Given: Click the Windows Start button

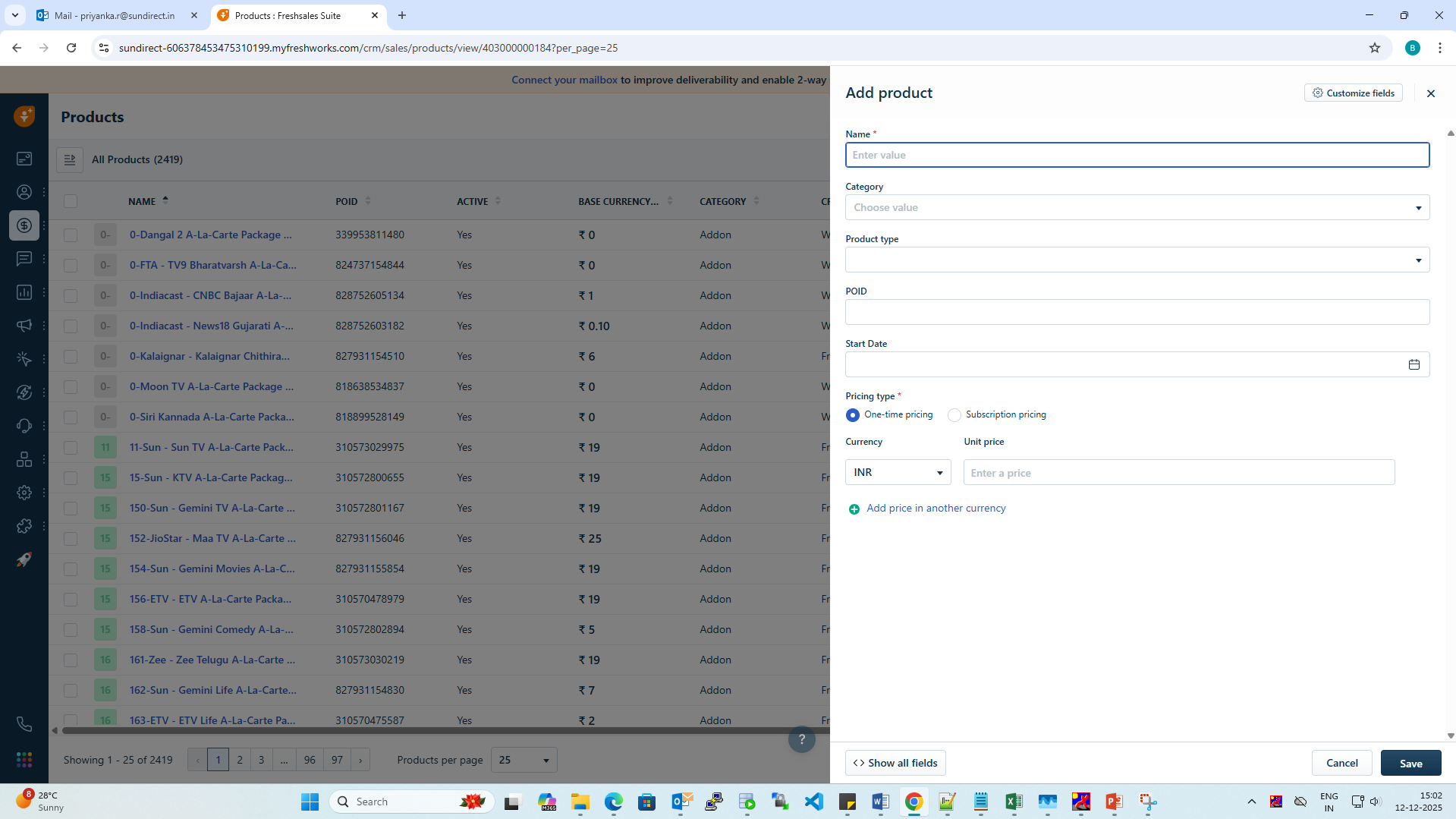Looking at the screenshot, I should coord(310,802).
